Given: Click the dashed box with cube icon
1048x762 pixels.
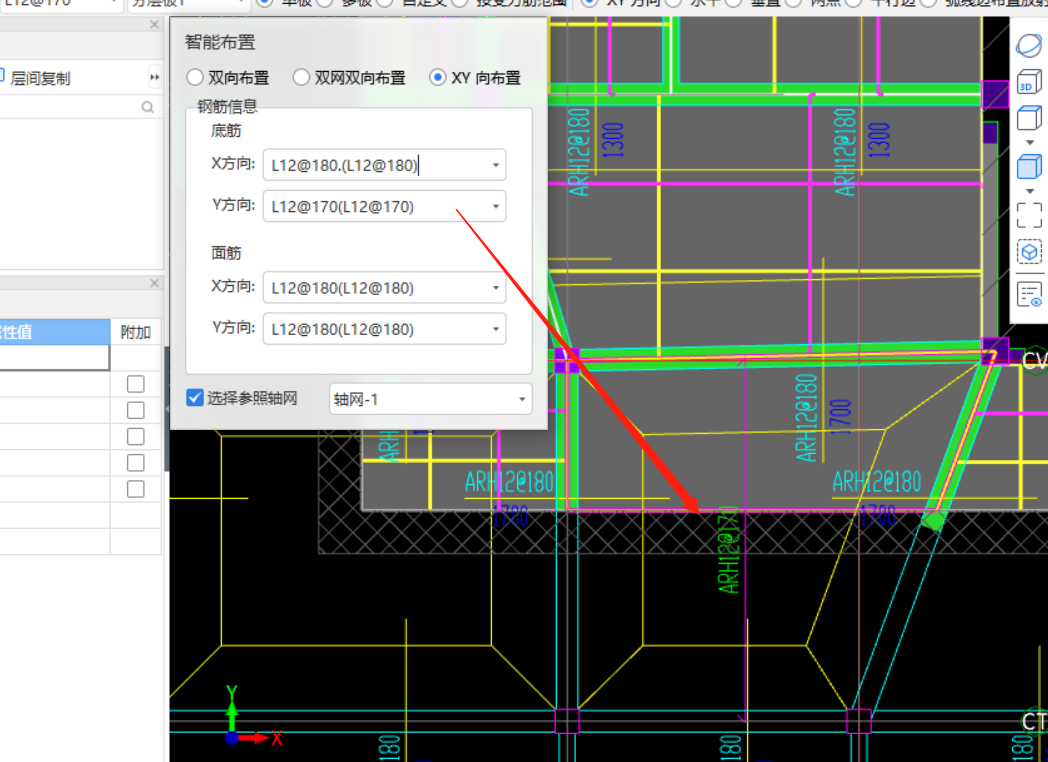Looking at the screenshot, I should 1029,252.
